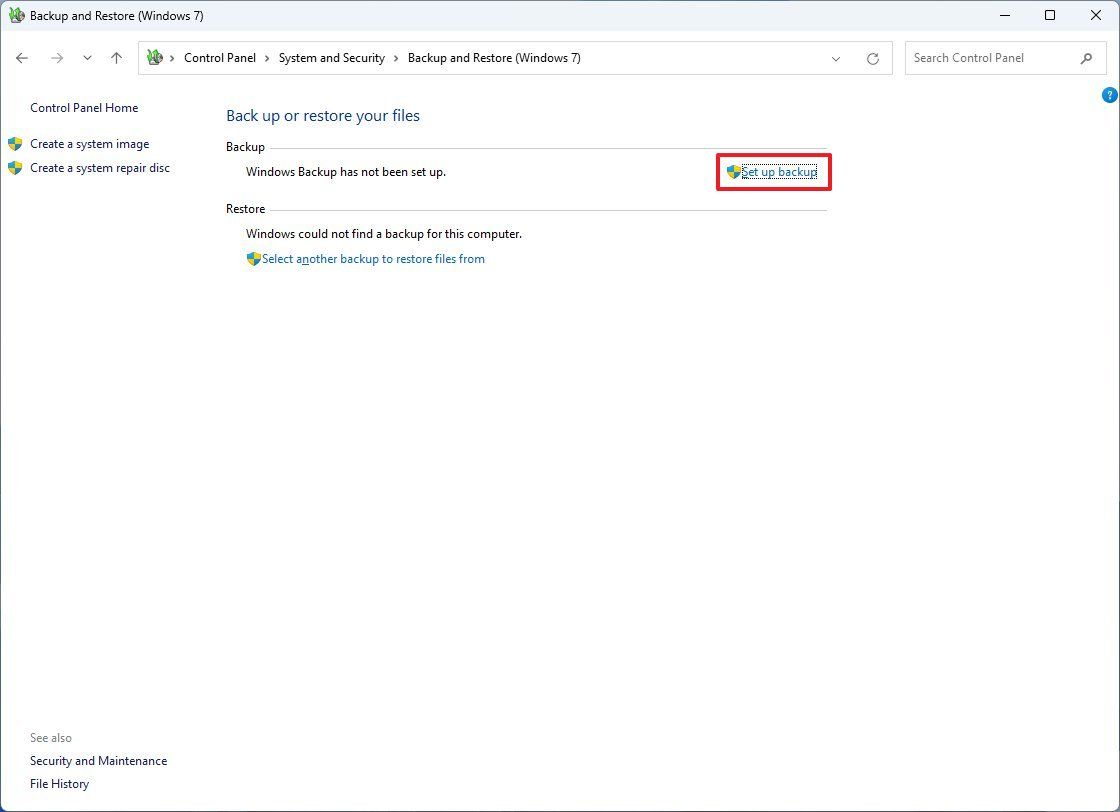Click the Up one level arrow
This screenshot has width=1120, height=812.
click(116, 58)
